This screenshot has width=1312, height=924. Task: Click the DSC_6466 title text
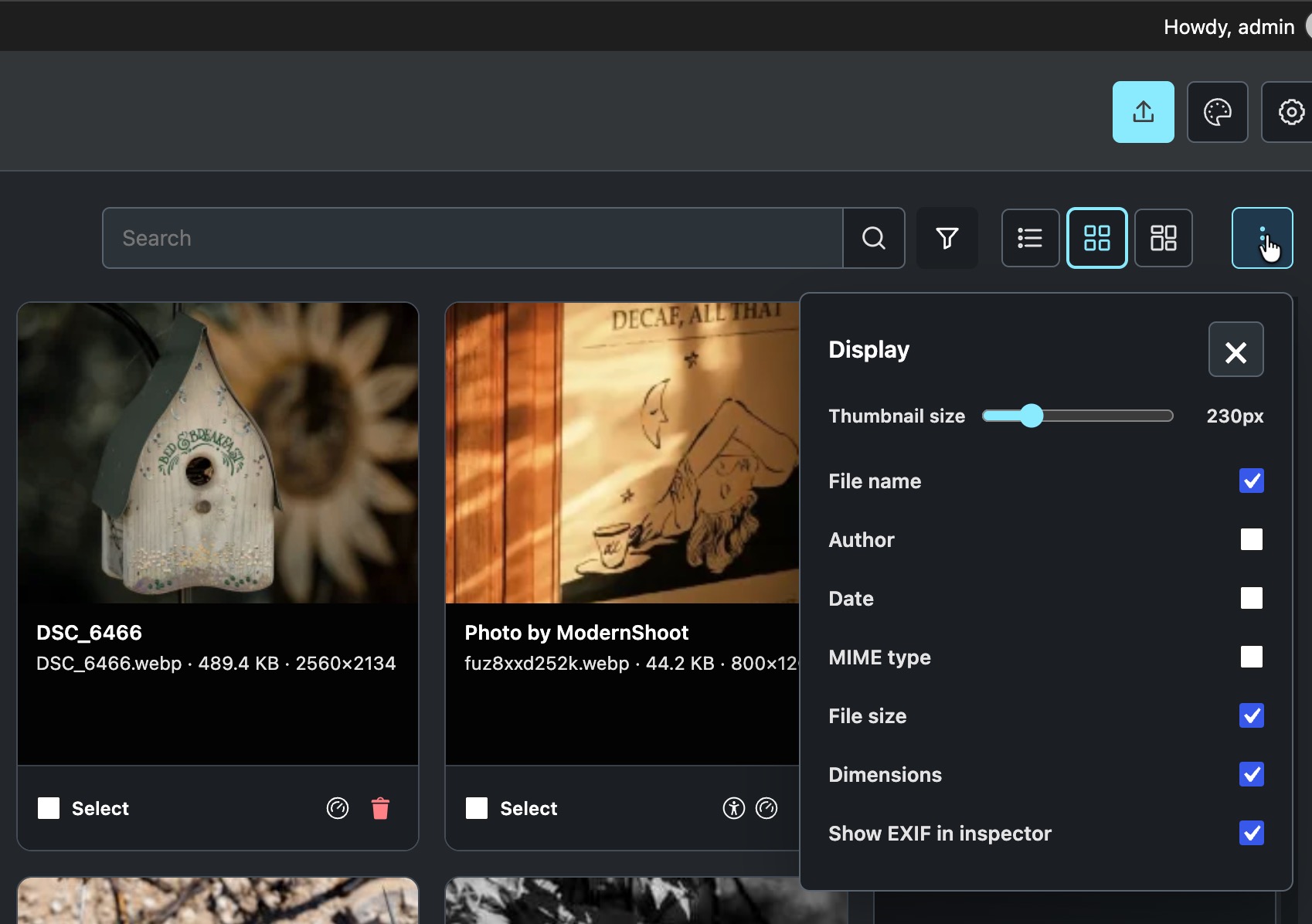pos(89,633)
